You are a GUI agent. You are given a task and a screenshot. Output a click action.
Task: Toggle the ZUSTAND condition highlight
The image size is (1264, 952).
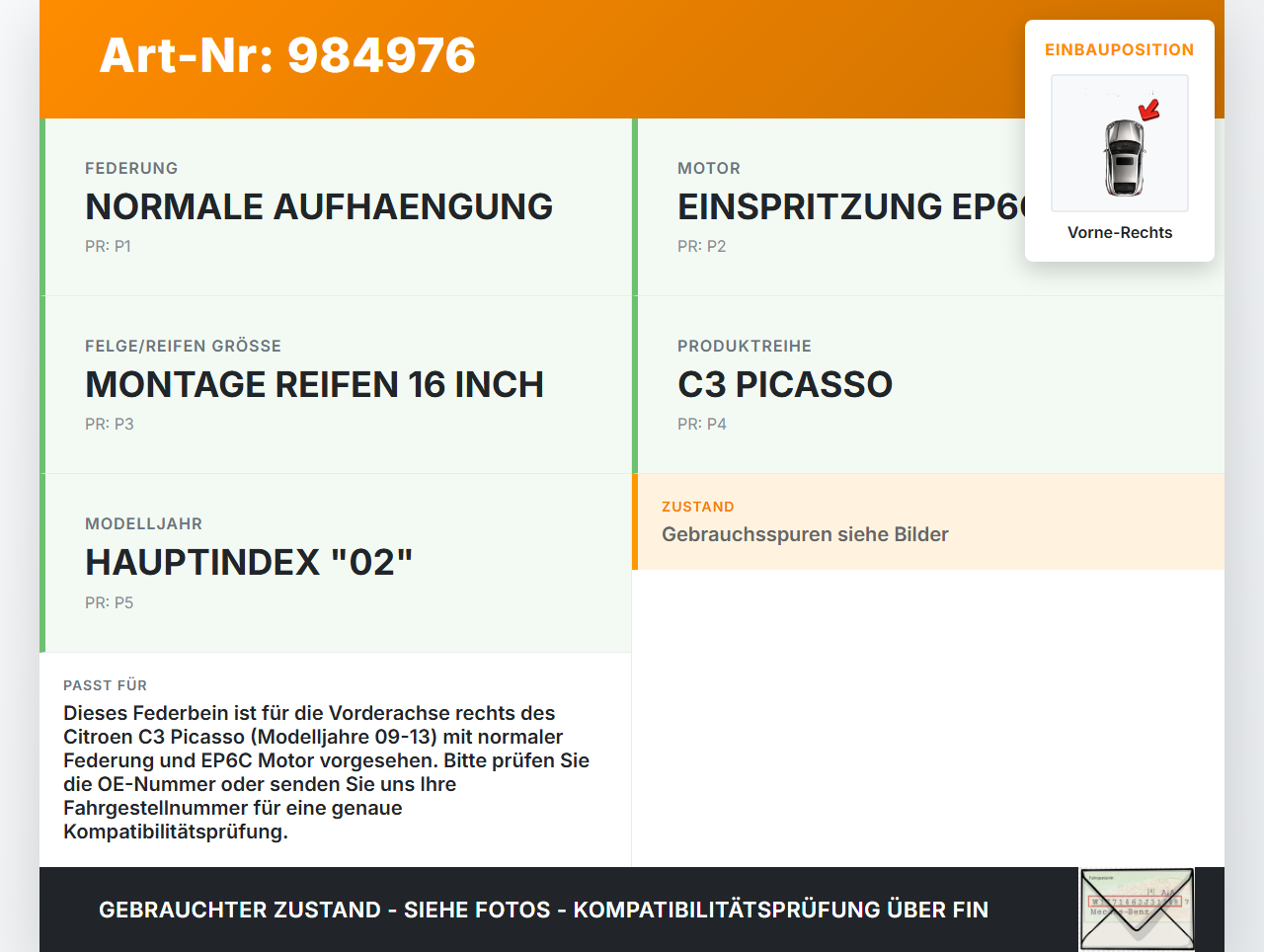[x=928, y=522]
